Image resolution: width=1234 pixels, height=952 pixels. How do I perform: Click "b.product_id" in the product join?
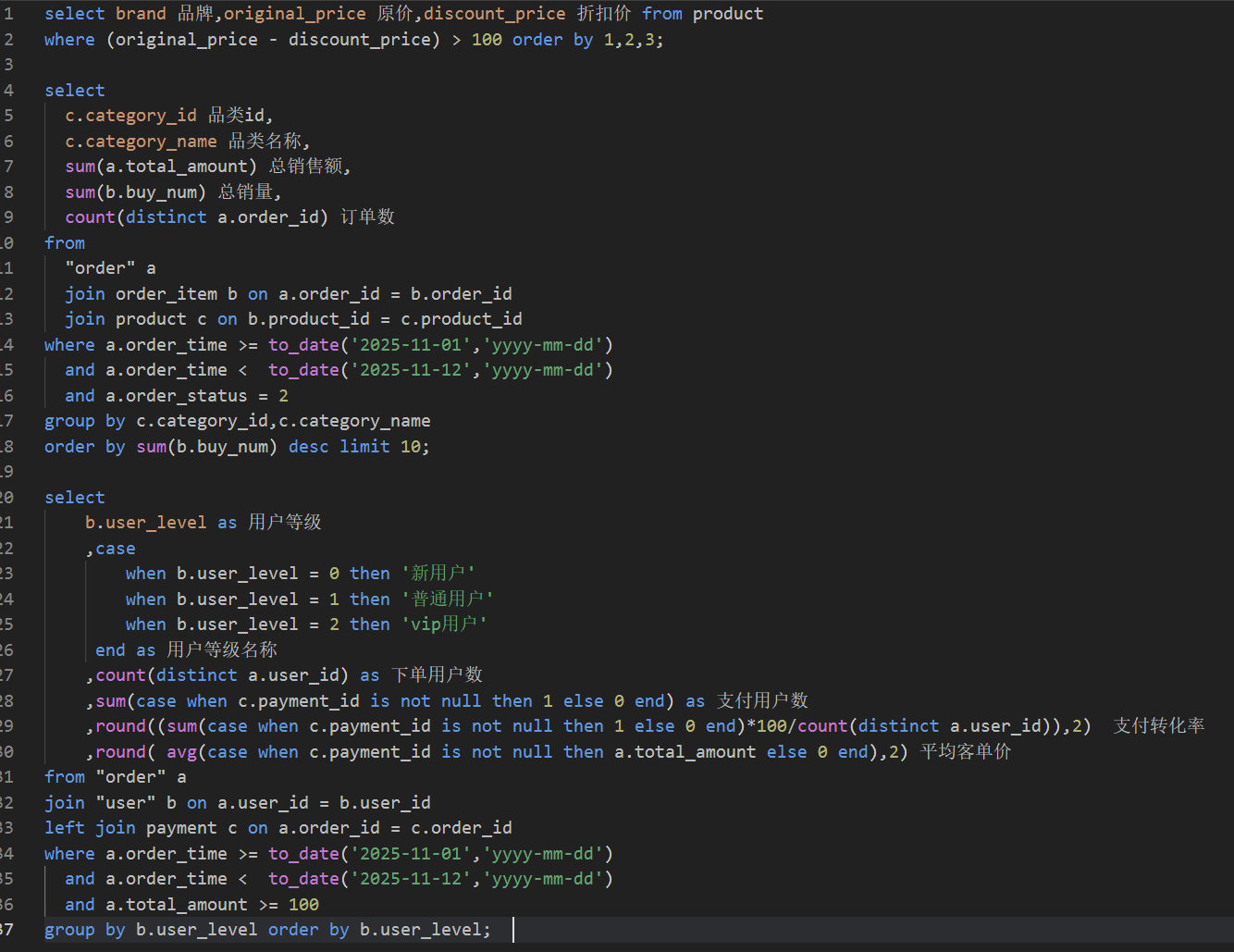309,319
